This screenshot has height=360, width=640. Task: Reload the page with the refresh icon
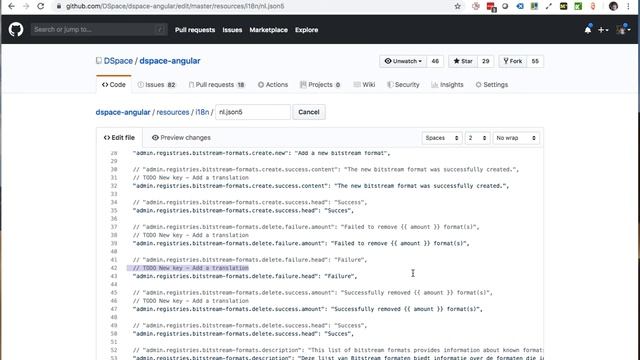click(x=40, y=6)
